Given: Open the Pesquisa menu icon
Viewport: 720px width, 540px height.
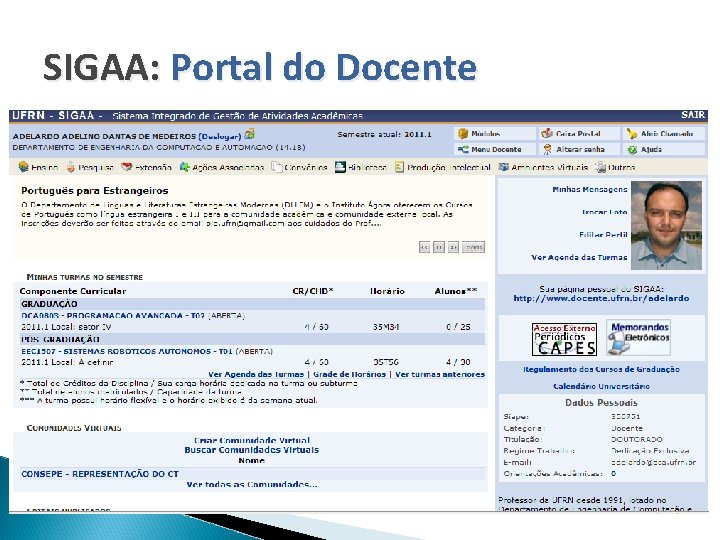Looking at the screenshot, I should pos(71,167).
